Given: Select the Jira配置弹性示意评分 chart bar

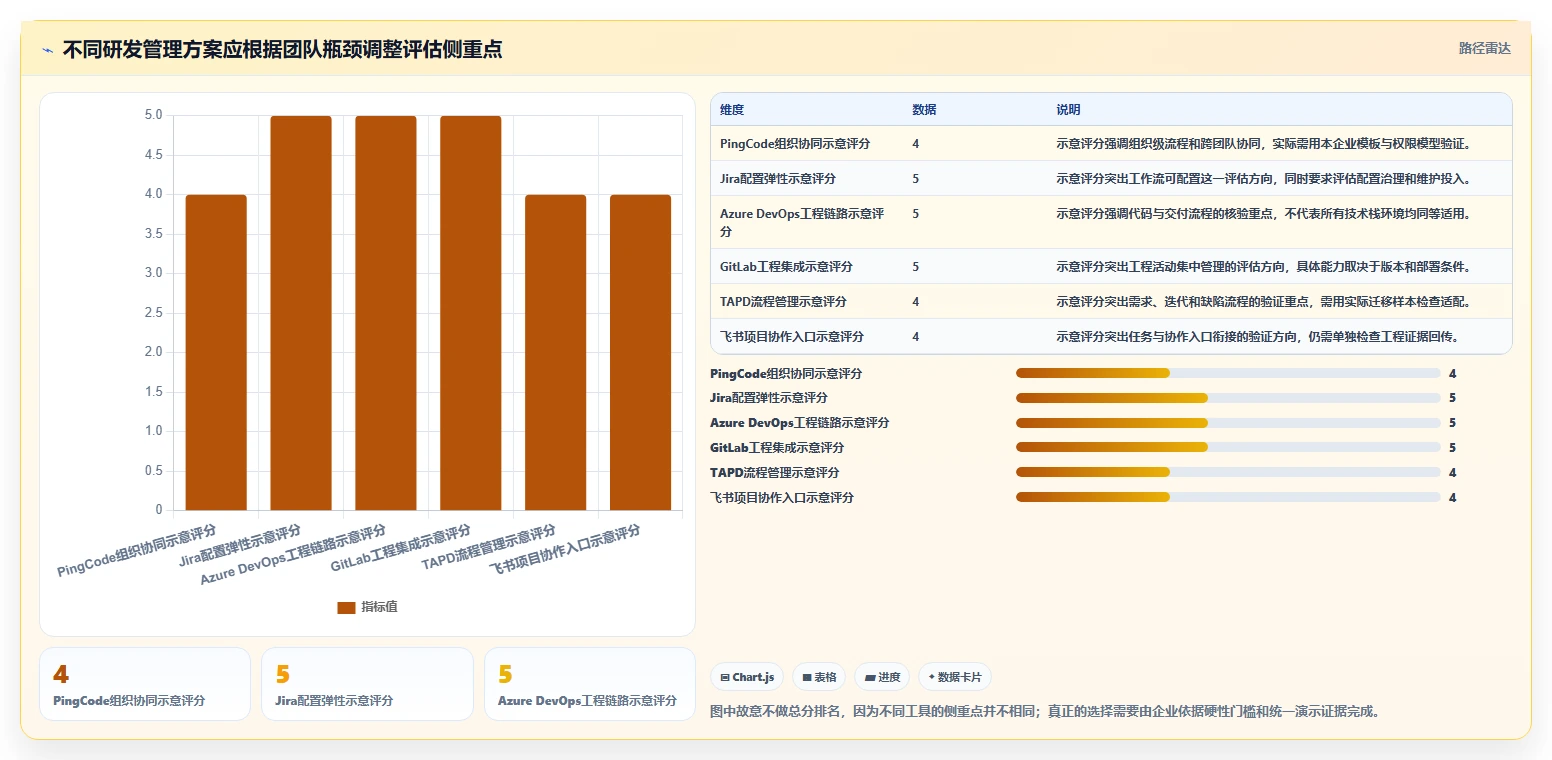Looking at the screenshot, I should [x=301, y=313].
